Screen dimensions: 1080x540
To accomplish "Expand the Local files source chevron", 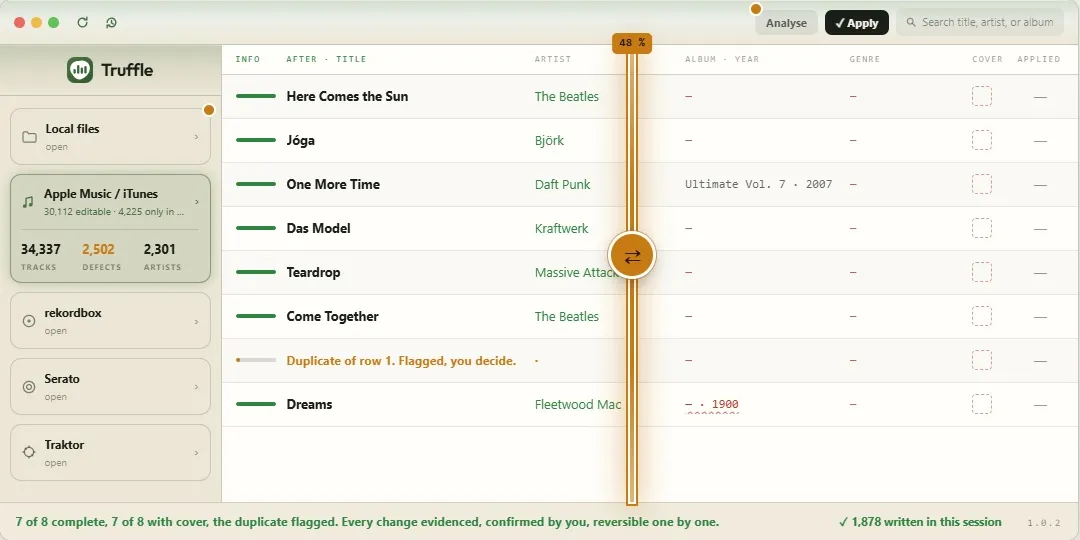I will [x=196, y=137].
